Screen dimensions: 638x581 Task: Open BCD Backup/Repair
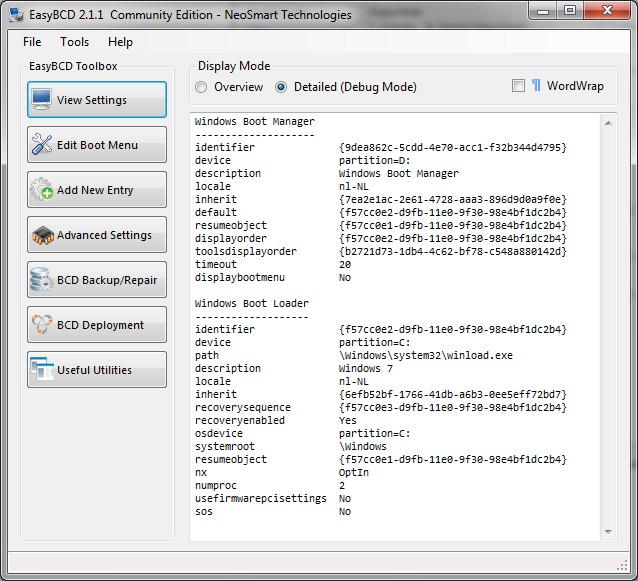pos(97,280)
